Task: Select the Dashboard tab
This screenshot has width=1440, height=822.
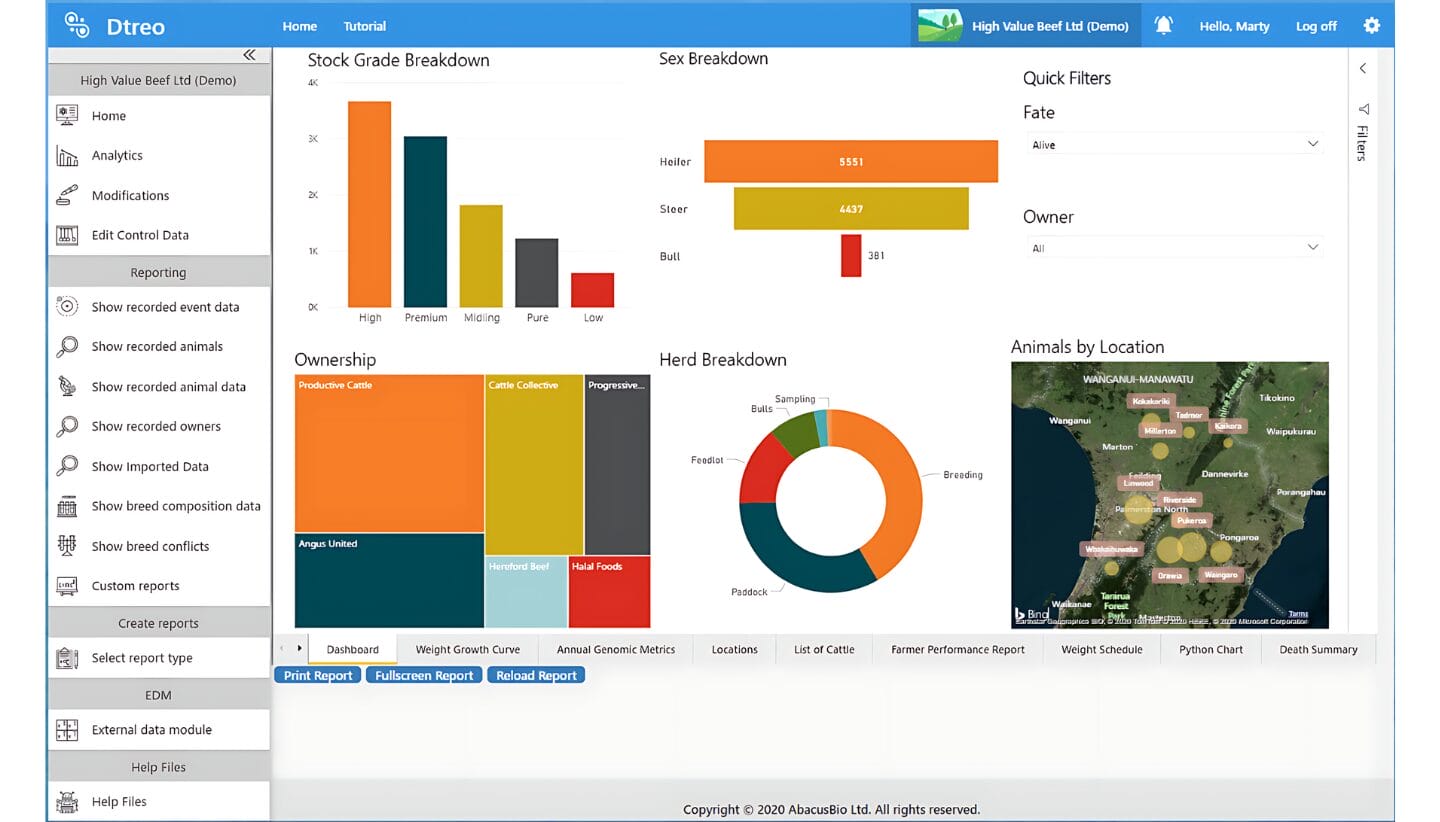Action: (x=353, y=649)
